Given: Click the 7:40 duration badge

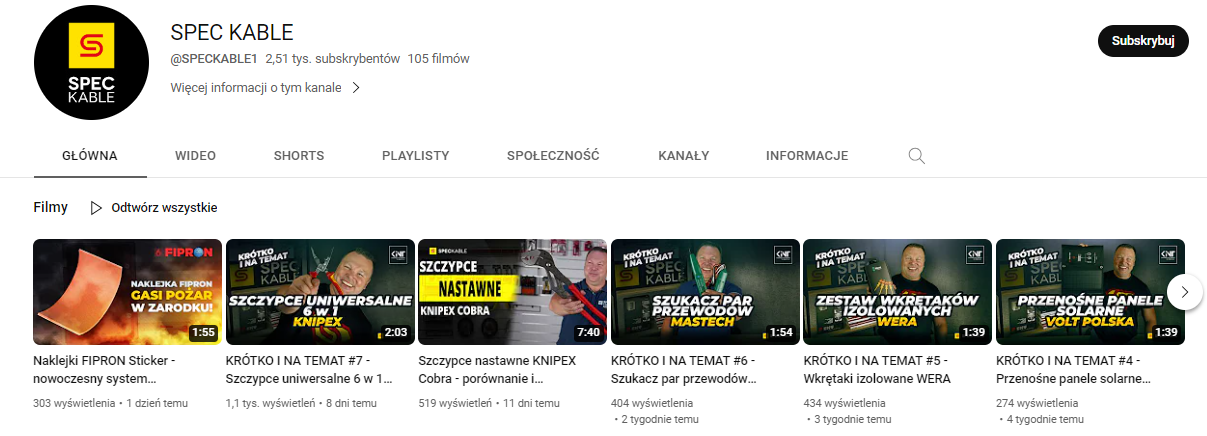Looking at the screenshot, I should (588, 332).
